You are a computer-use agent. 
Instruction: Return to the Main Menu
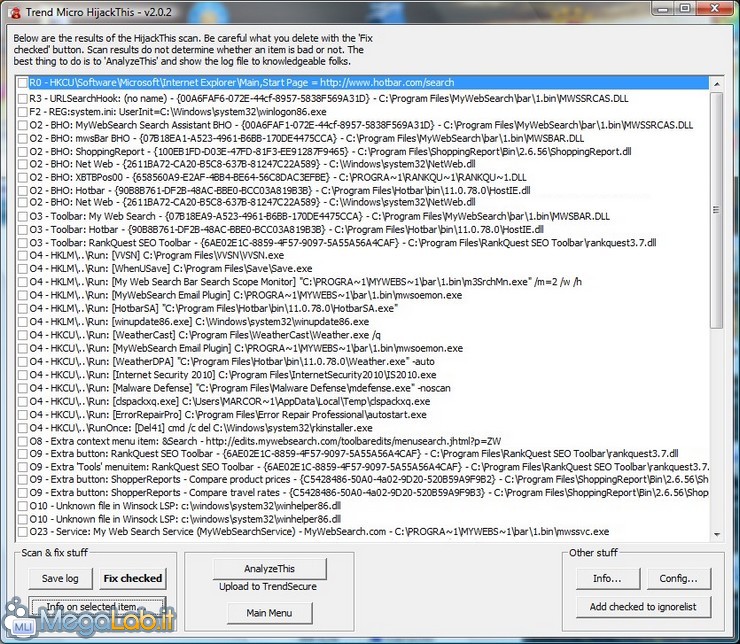269,613
